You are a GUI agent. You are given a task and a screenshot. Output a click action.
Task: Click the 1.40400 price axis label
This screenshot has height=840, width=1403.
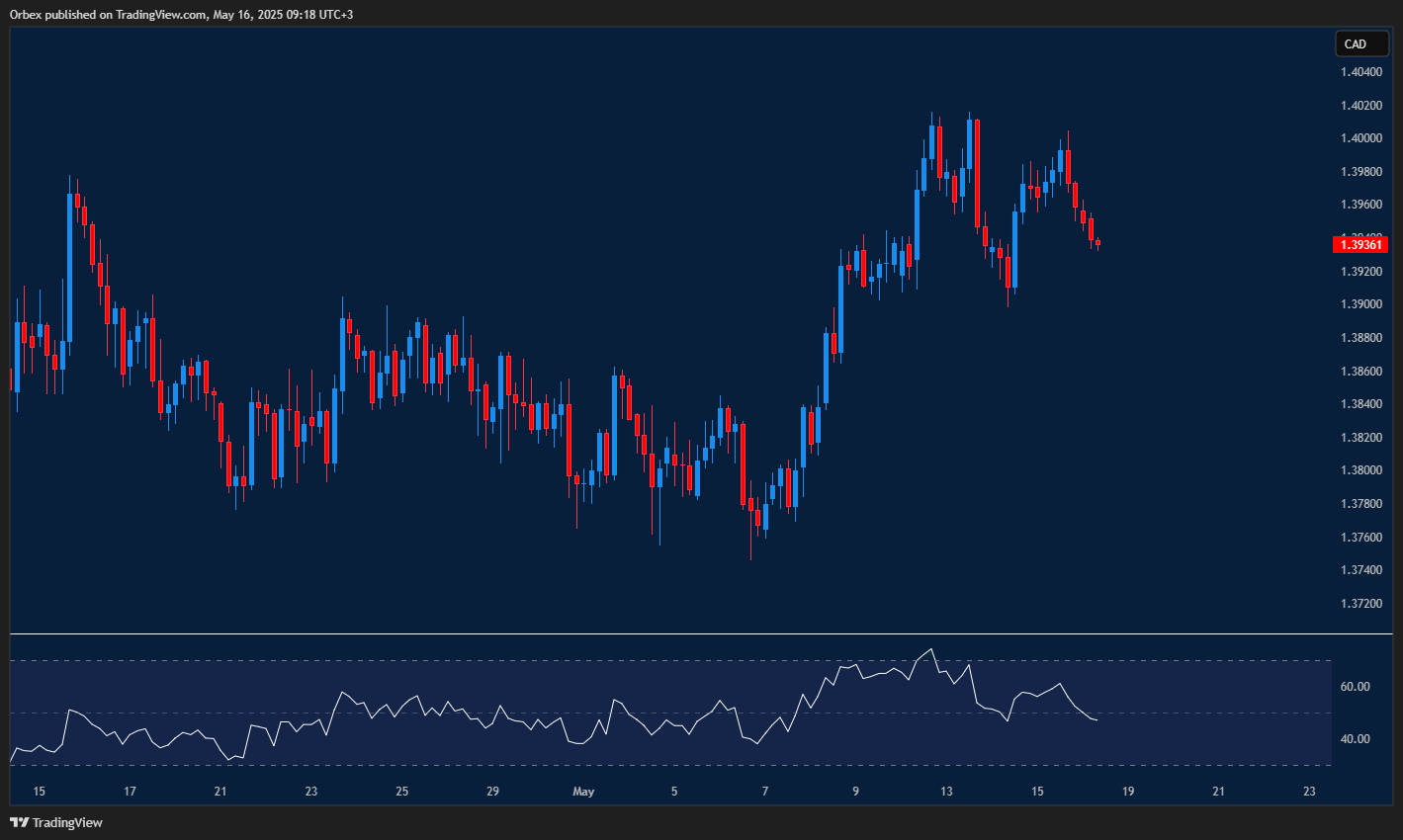coord(1360,72)
